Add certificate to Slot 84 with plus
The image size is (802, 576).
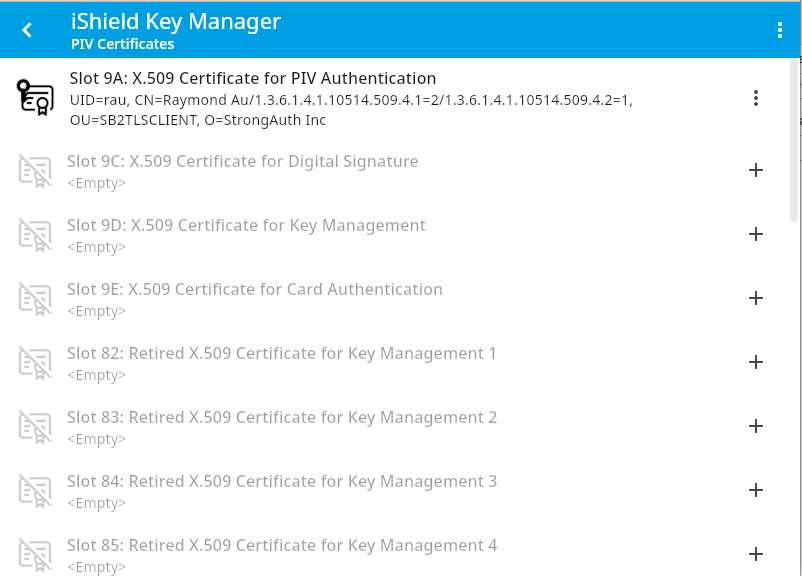tap(756, 490)
